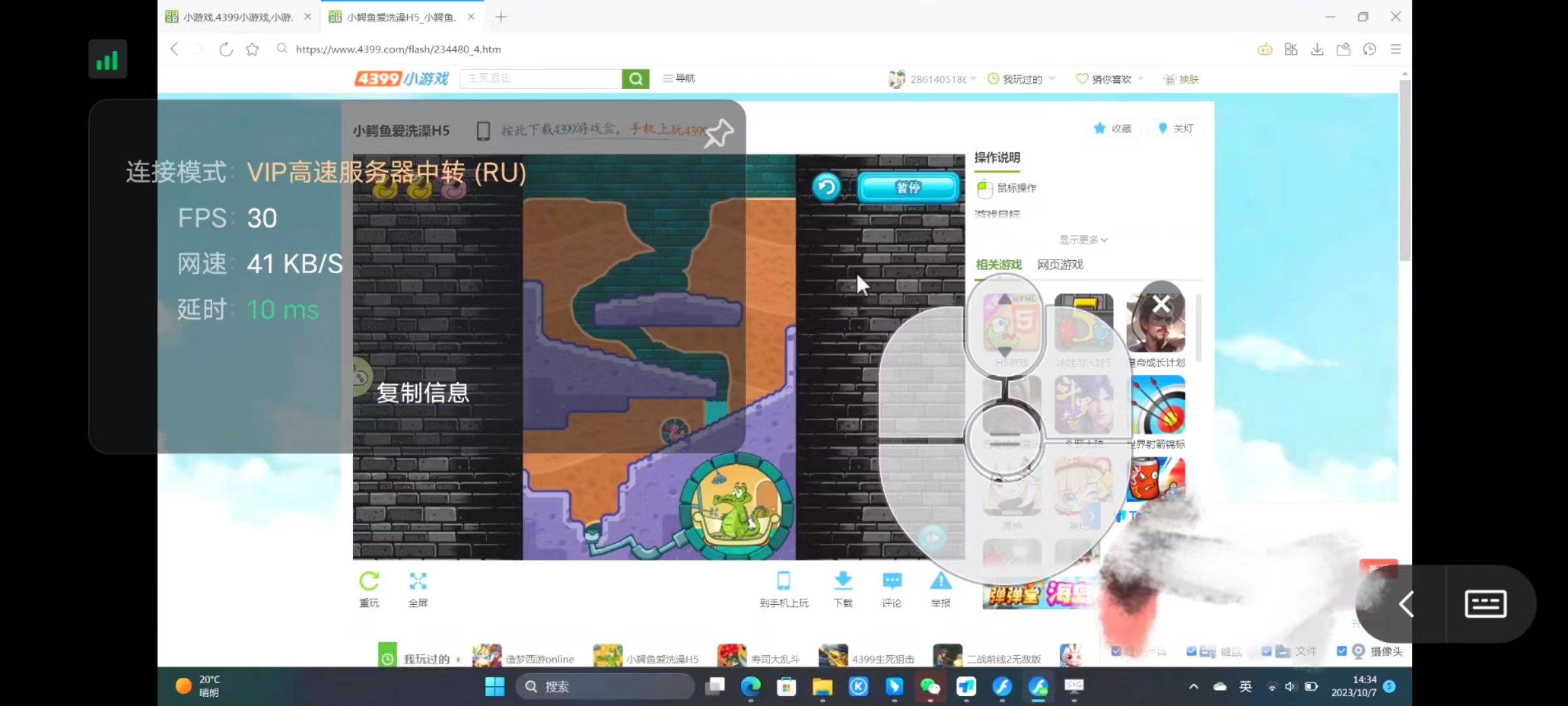Expand the system tray hidden icons chevron
This screenshot has height=706, width=1568.
pyautogui.click(x=1194, y=686)
